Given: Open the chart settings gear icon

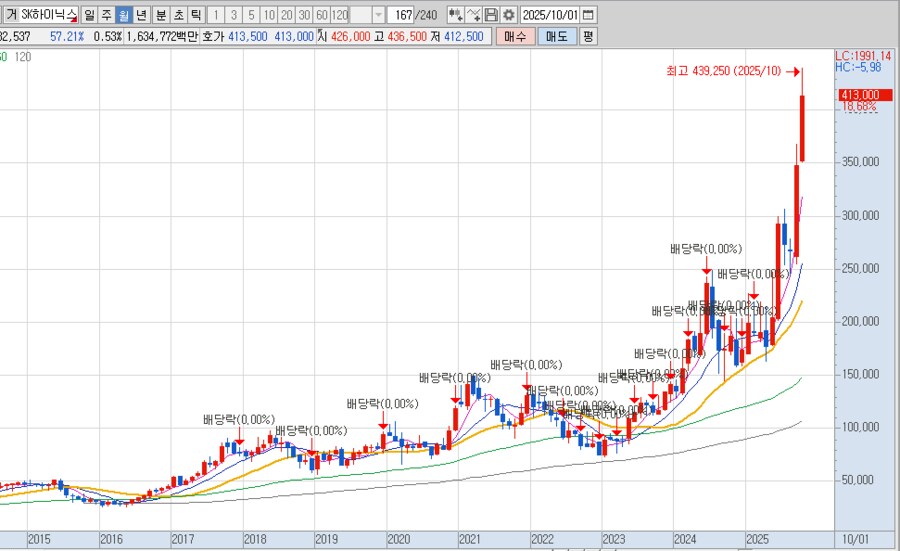Looking at the screenshot, I should tap(509, 15).
